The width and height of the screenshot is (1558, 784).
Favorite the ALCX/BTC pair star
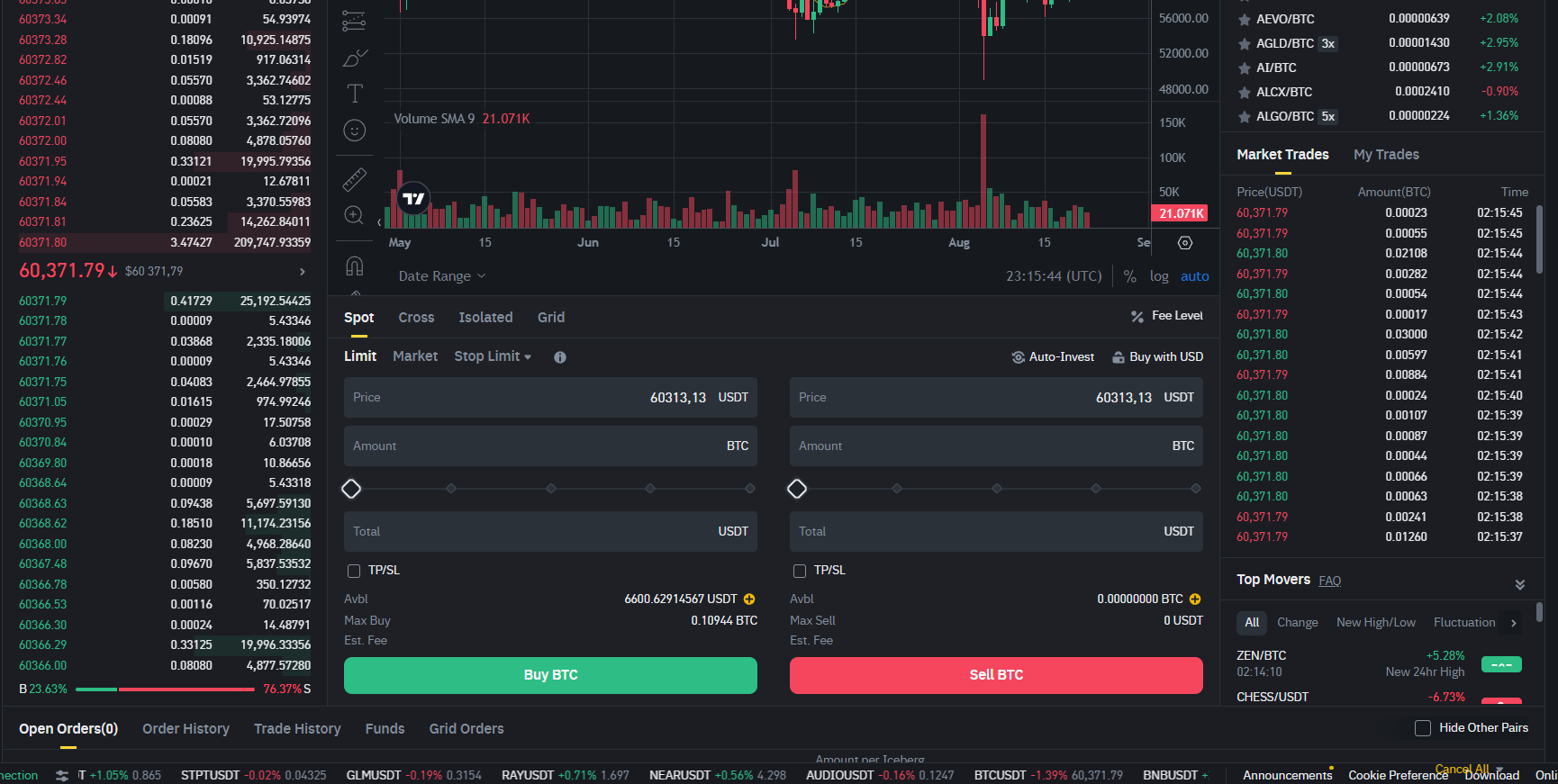pyautogui.click(x=1245, y=92)
